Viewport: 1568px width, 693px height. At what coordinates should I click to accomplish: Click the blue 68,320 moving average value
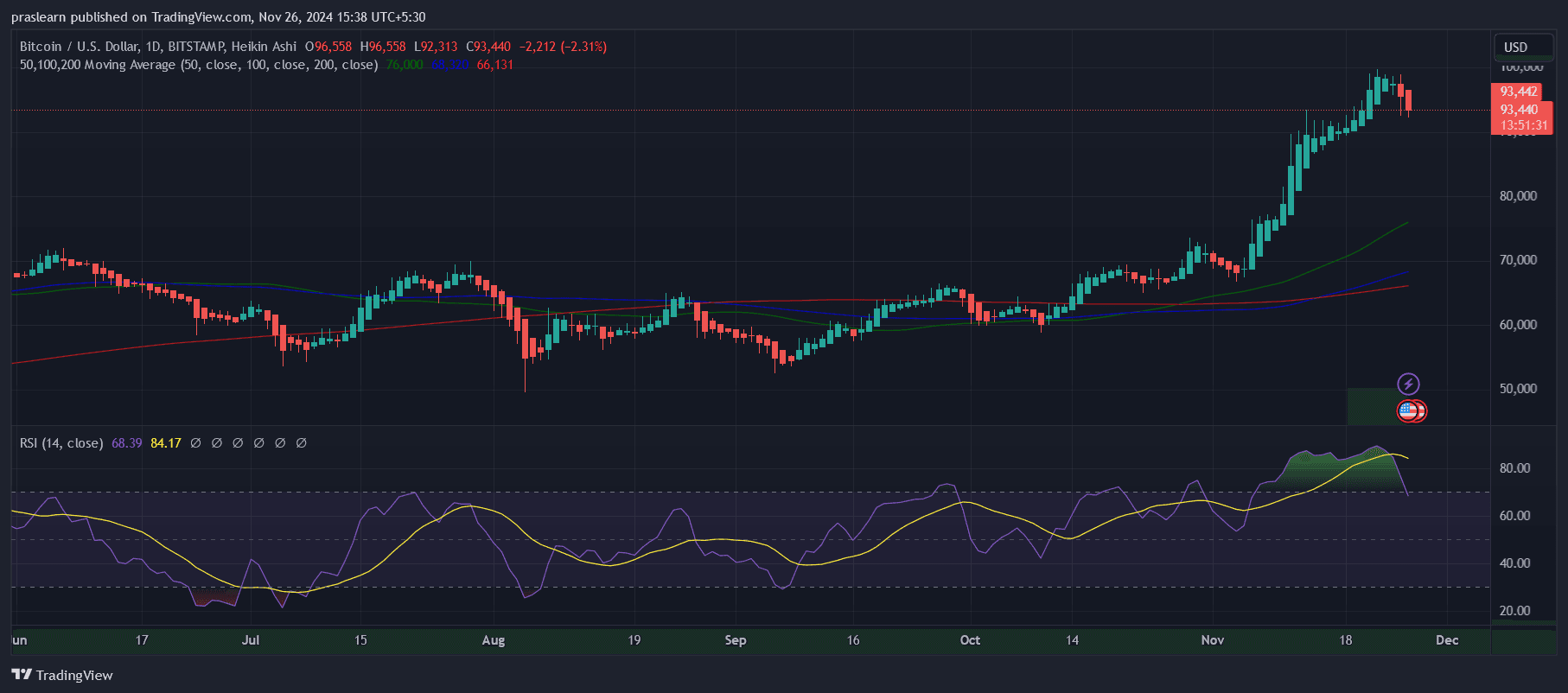click(x=449, y=65)
